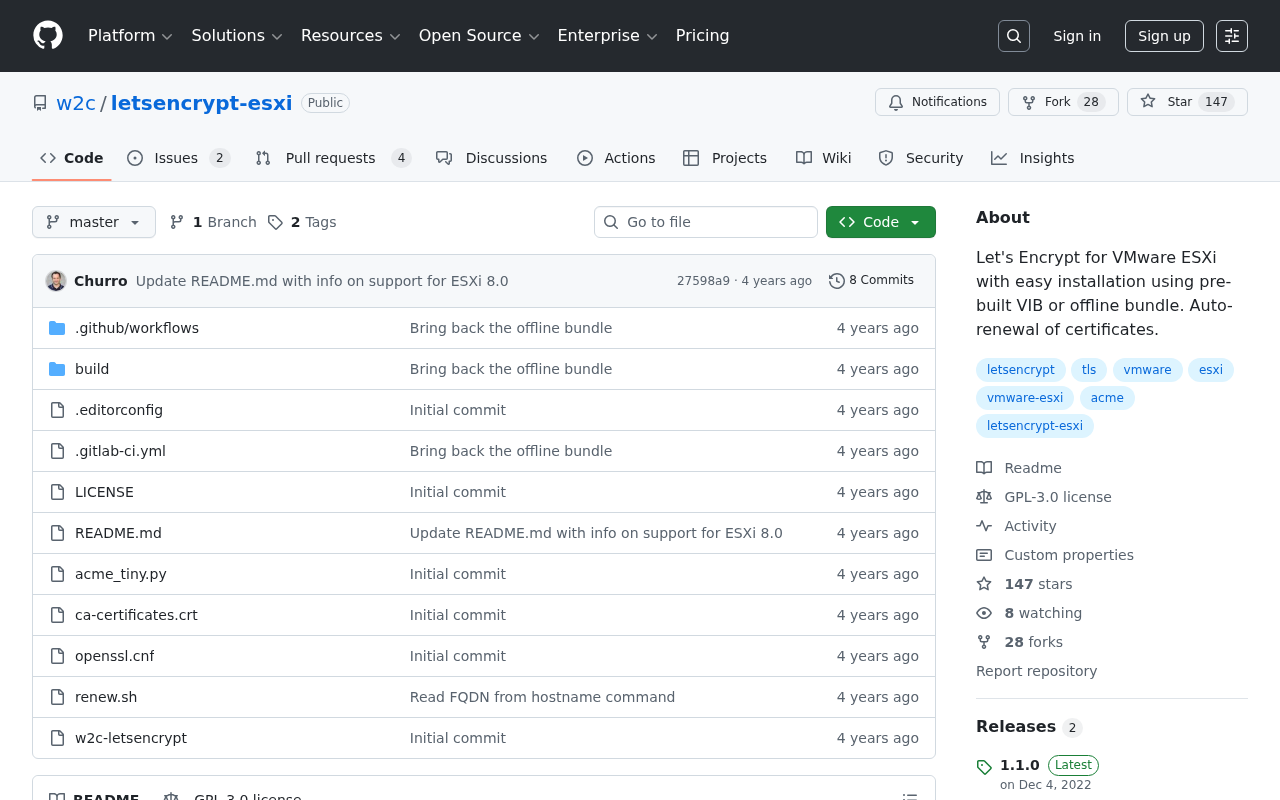
Task: Open the build folder icon
Action: click(x=57, y=369)
